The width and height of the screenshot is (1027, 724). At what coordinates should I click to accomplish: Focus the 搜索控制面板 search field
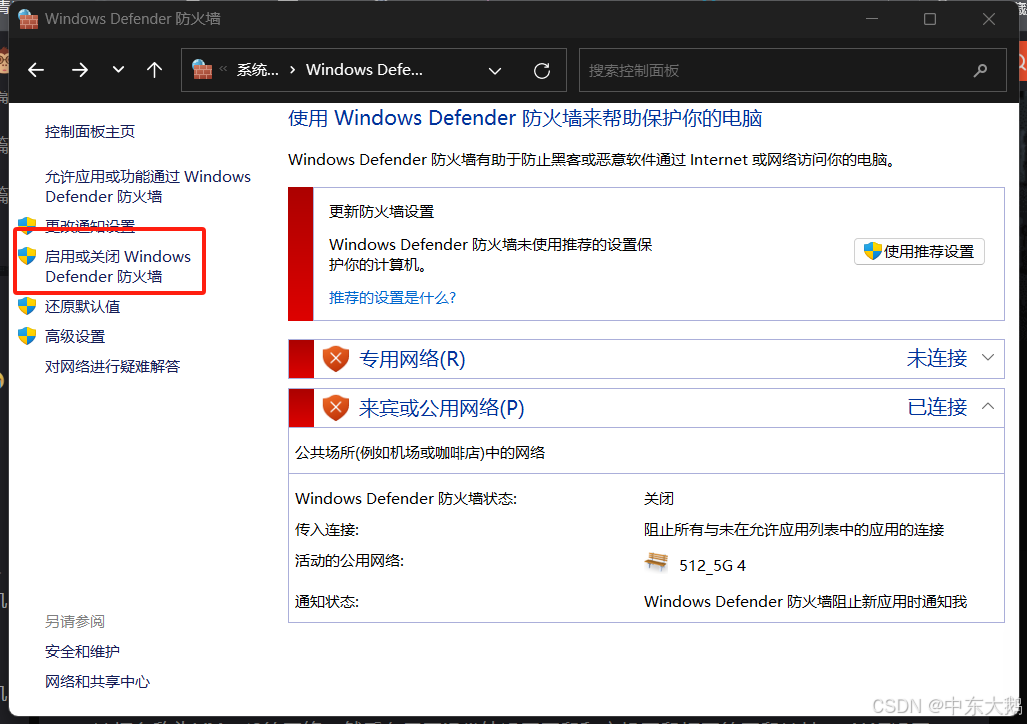point(793,70)
